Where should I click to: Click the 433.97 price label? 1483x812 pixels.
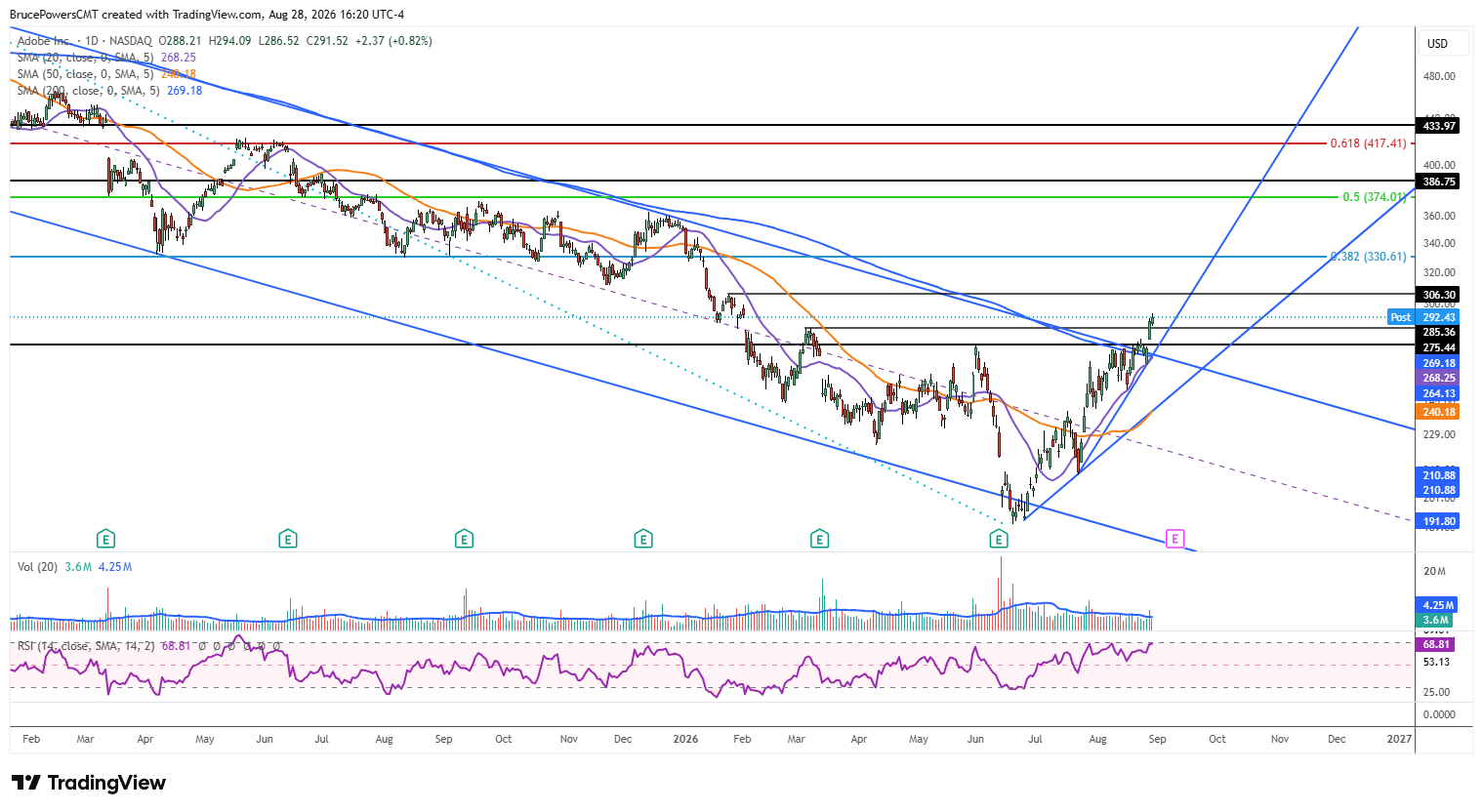click(1438, 126)
